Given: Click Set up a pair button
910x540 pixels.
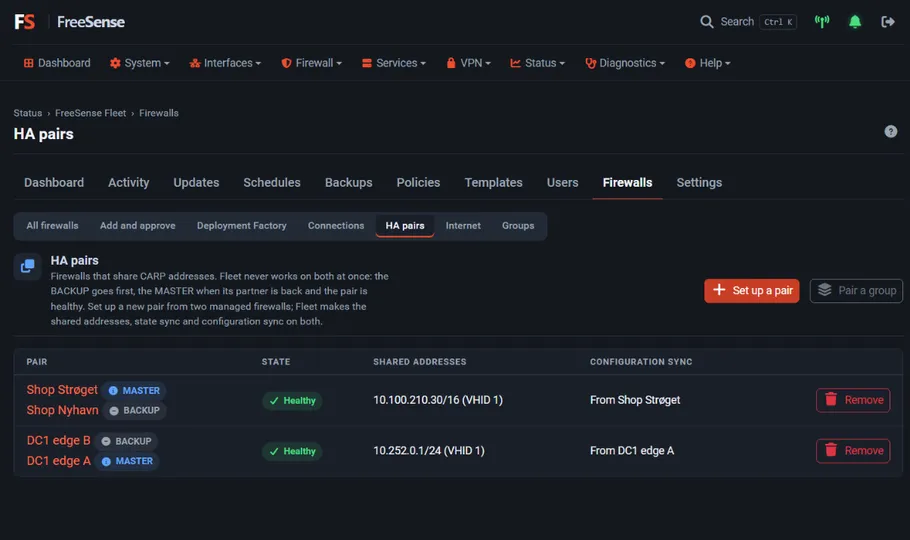Looking at the screenshot, I should pyautogui.click(x=752, y=290).
